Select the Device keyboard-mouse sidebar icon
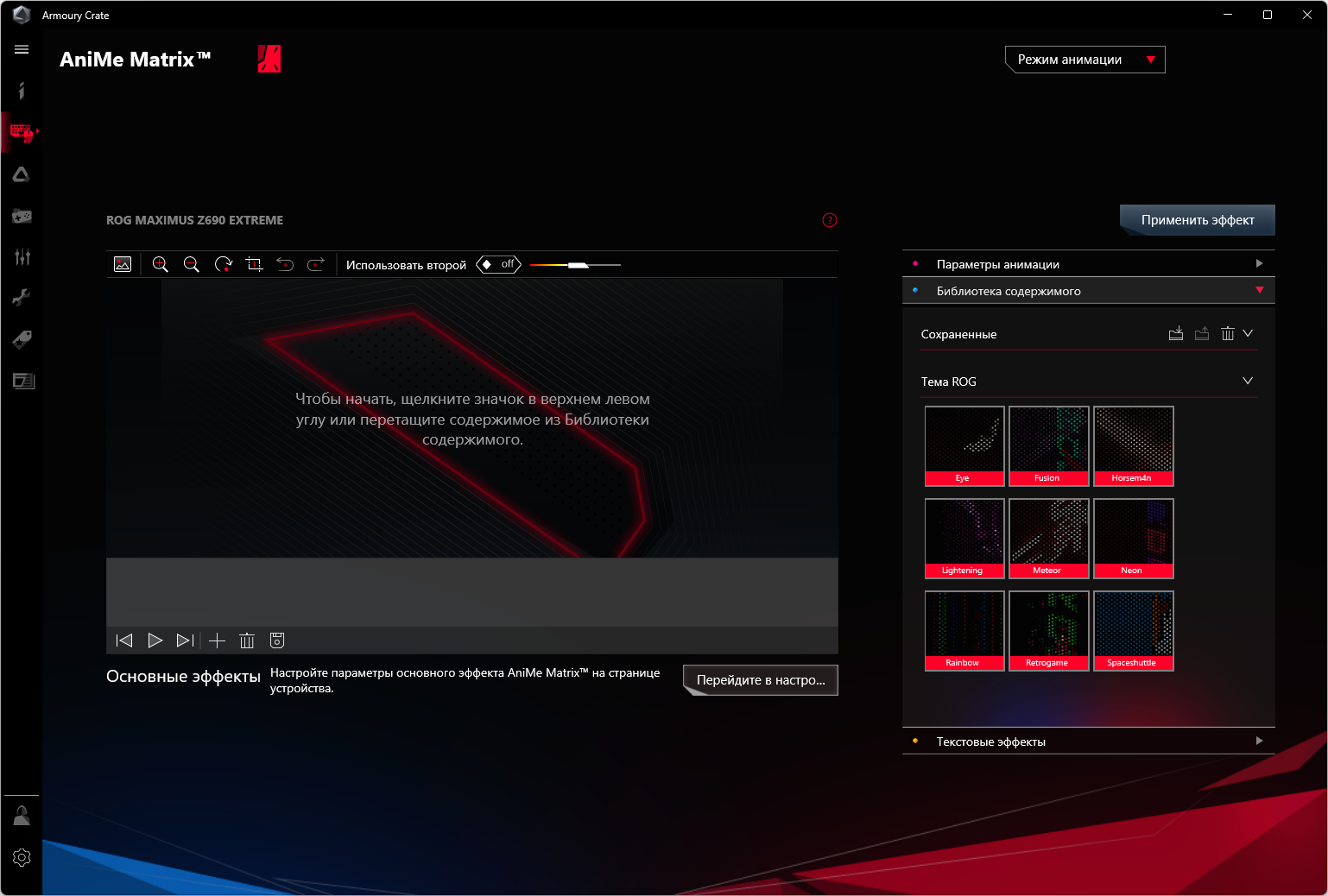1328x896 pixels. pos(22,132)
